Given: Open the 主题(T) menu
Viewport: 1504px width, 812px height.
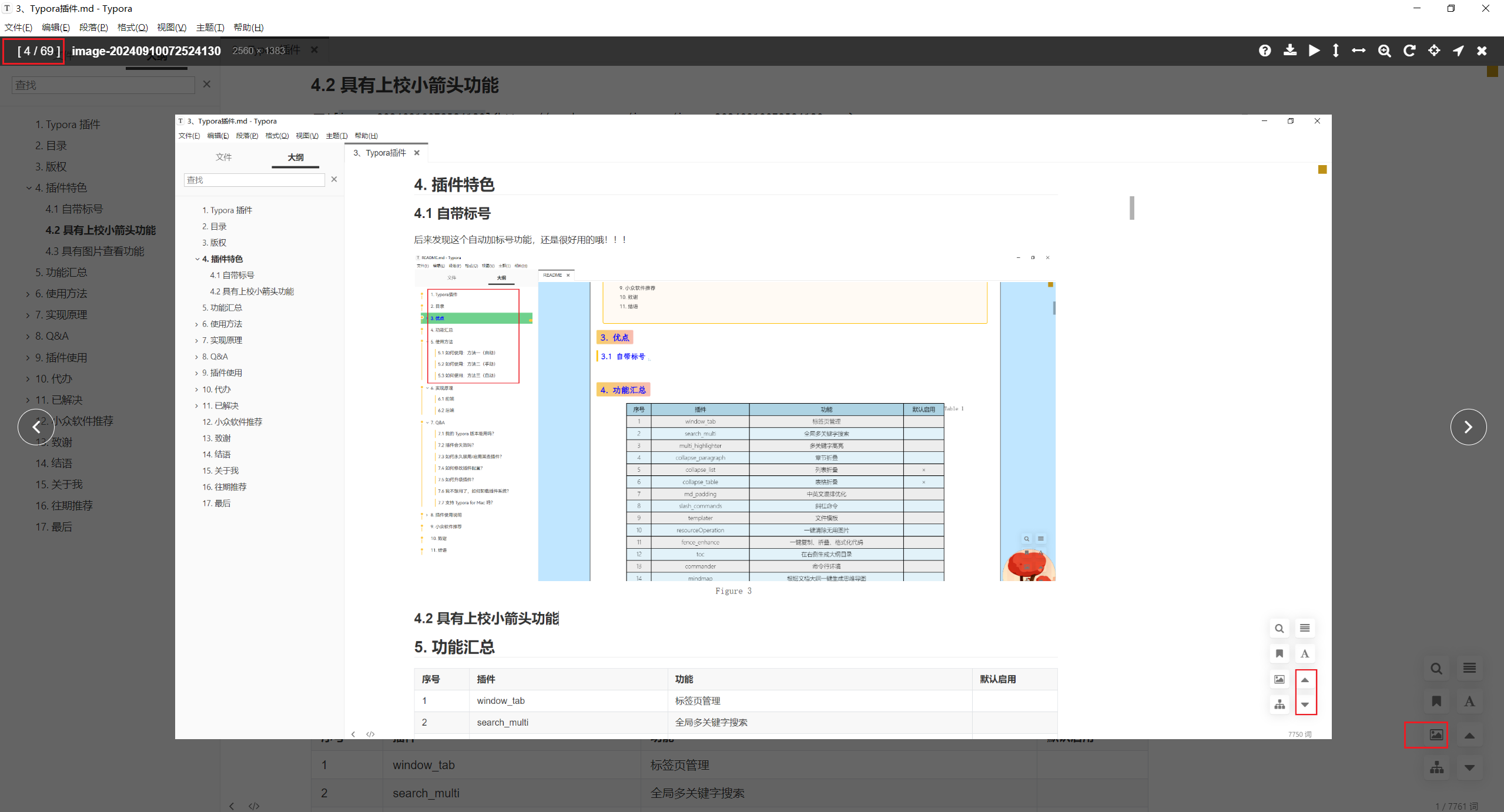Looking at the screenshot, I should 210,28.
